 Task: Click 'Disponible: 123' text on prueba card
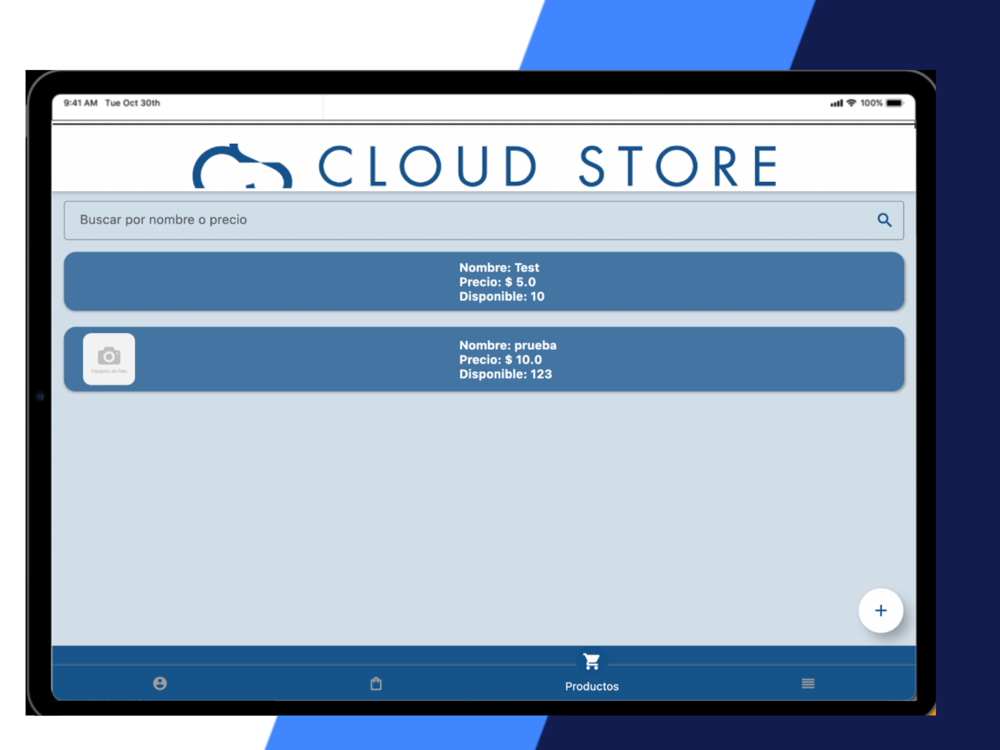(x=506, y=374)
